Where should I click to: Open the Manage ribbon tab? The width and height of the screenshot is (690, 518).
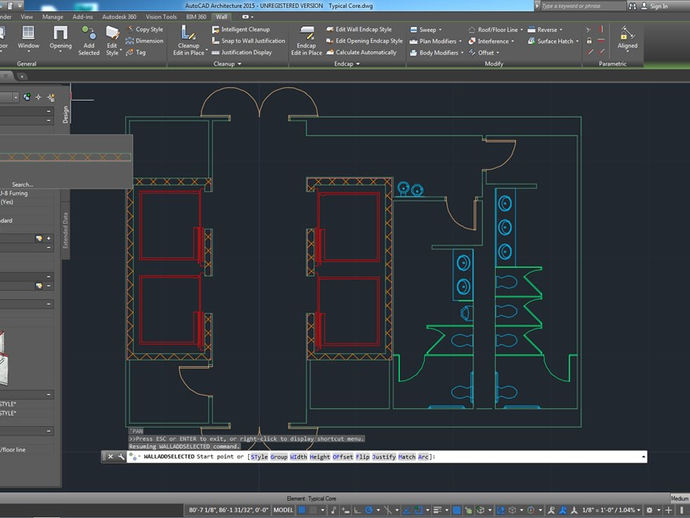pyautogui.click(x=53, y=17)
